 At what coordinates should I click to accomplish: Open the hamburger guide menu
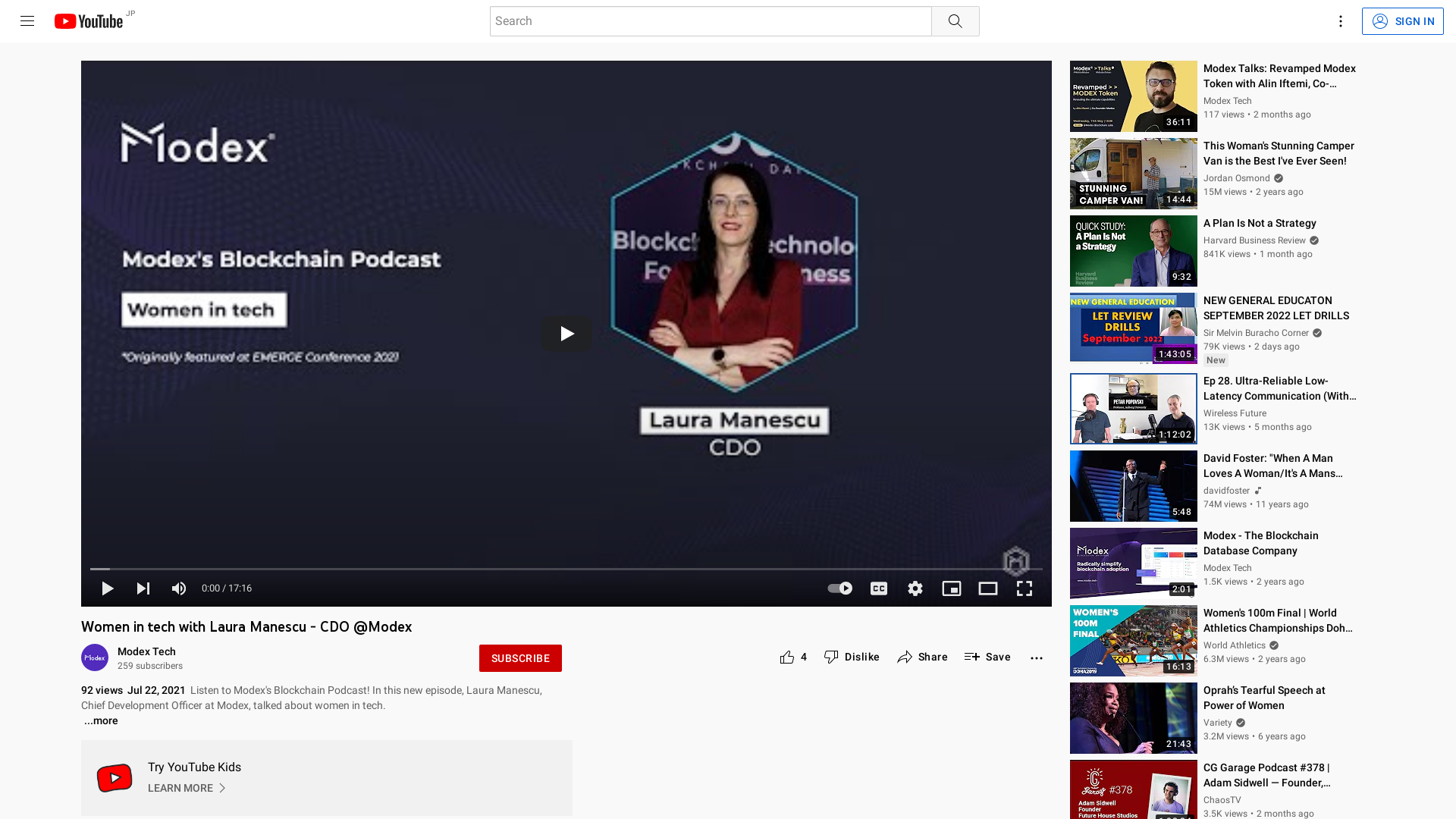tap(27, 21)
